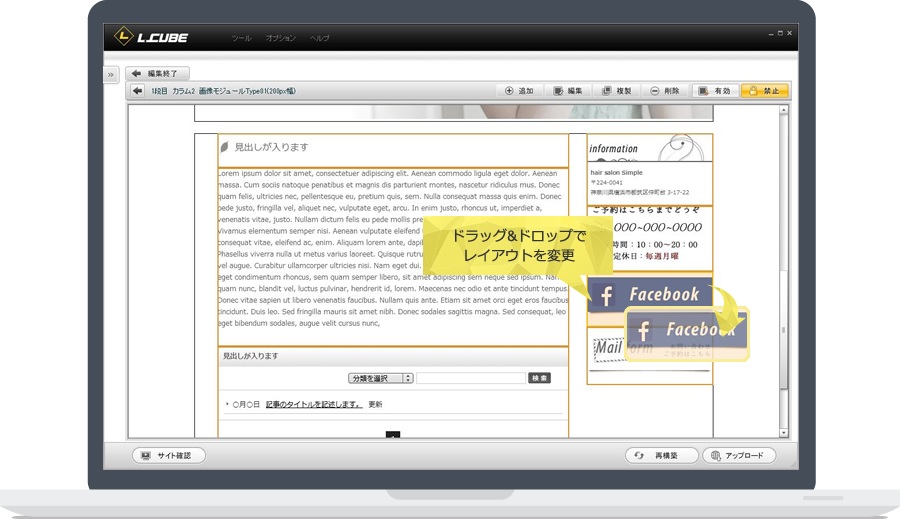The width and height of the screenshot is (900, 519).
Task: Select the Lorem ipsum text block
Action: [393, 257]
